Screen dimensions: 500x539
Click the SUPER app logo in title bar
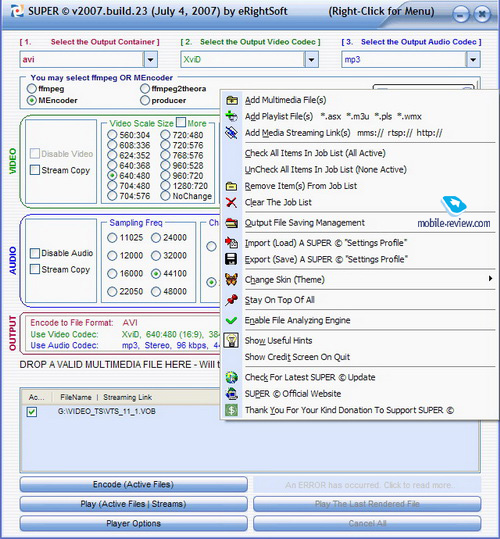point(16,11)
